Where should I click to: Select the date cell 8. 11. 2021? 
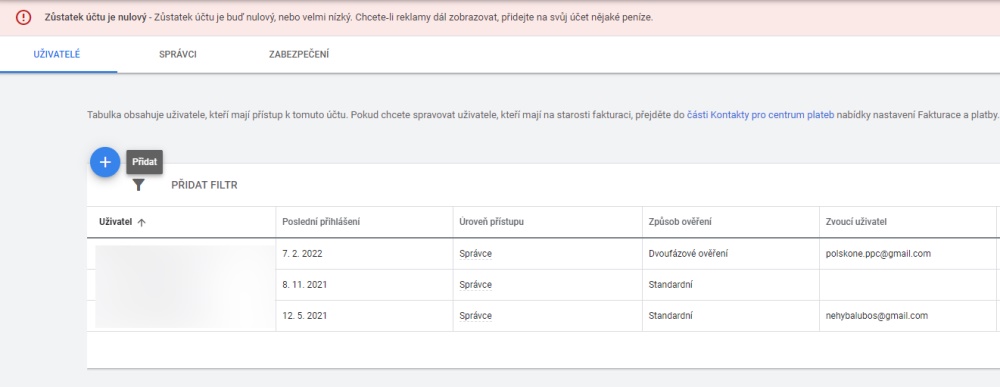(x=305, y=285)
